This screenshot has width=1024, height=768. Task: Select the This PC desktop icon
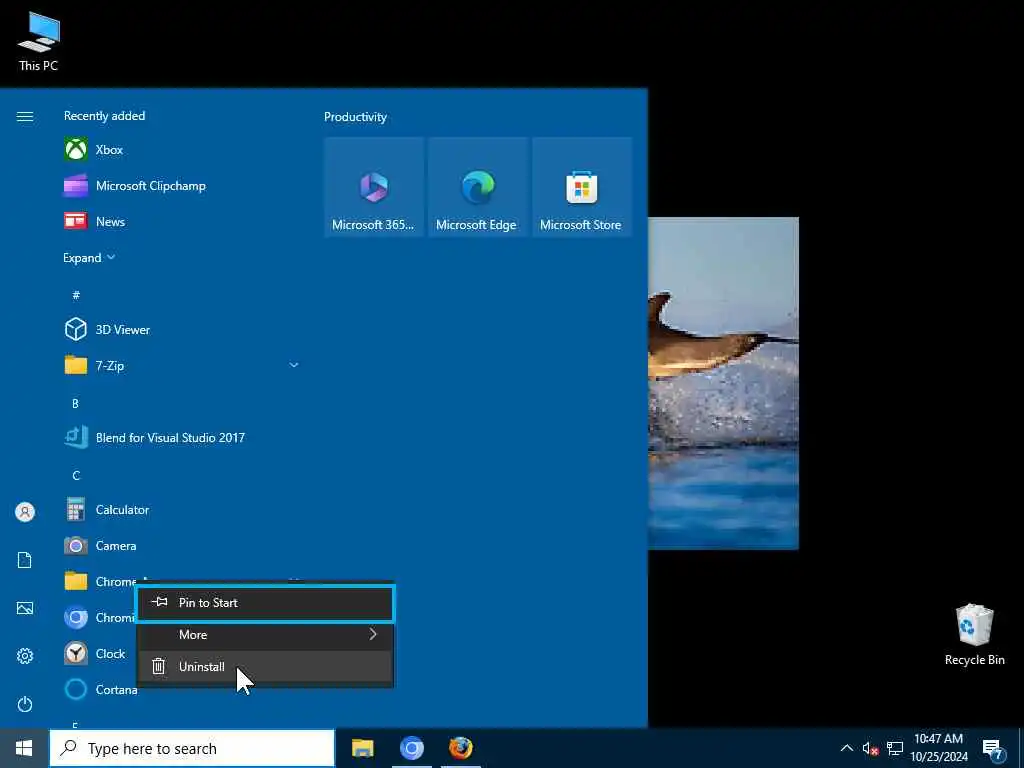coord(38,40)
